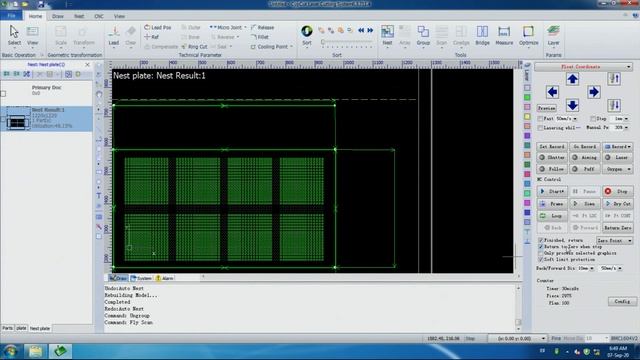Select the Text tool in left drawing toolbar

pos(99,196)
